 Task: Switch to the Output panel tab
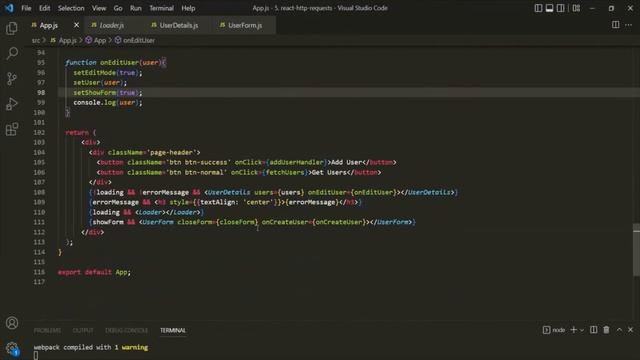pos(83,330)
